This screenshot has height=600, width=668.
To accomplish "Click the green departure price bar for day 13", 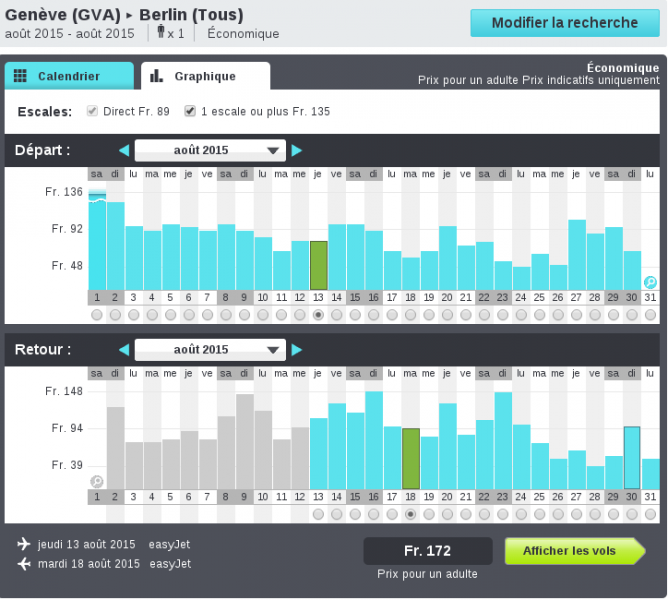I will pos(319,265).
